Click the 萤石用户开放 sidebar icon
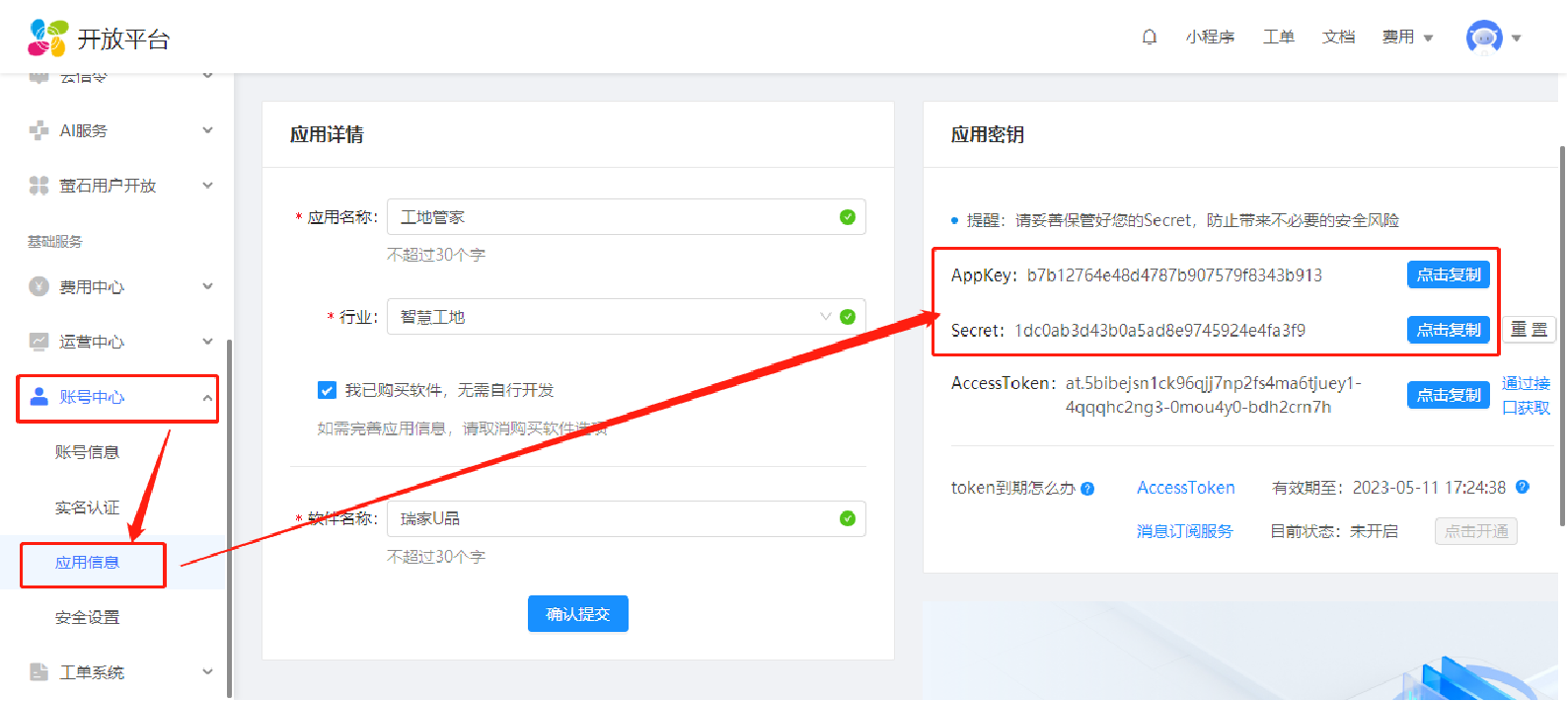The width and height of the screenshot is (1568, 701). 38,186
